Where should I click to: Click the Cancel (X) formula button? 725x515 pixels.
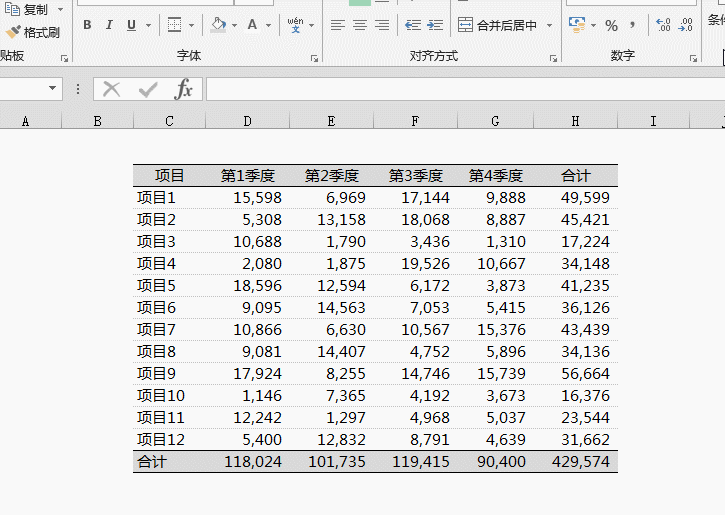click(111, 89)
